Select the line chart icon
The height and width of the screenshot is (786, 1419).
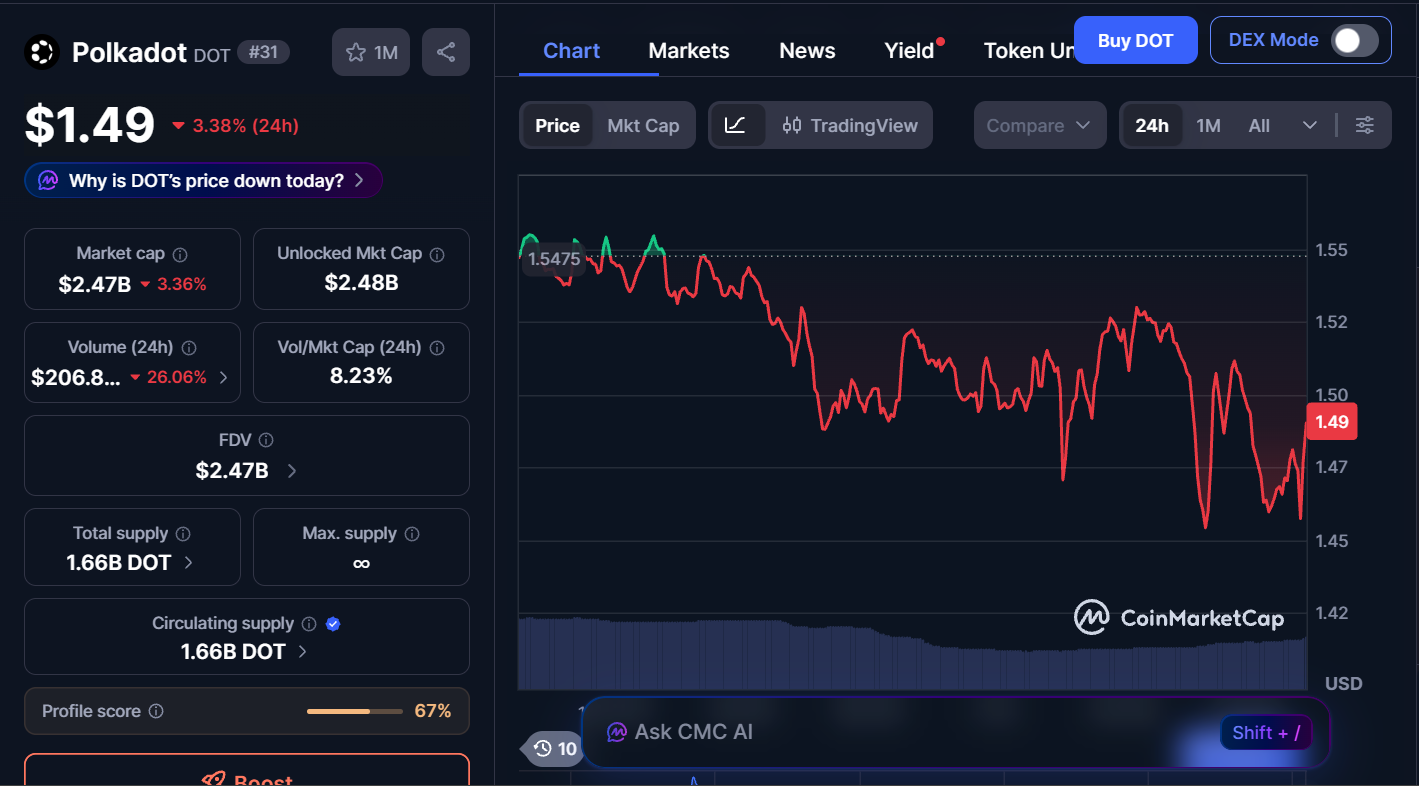737,124
